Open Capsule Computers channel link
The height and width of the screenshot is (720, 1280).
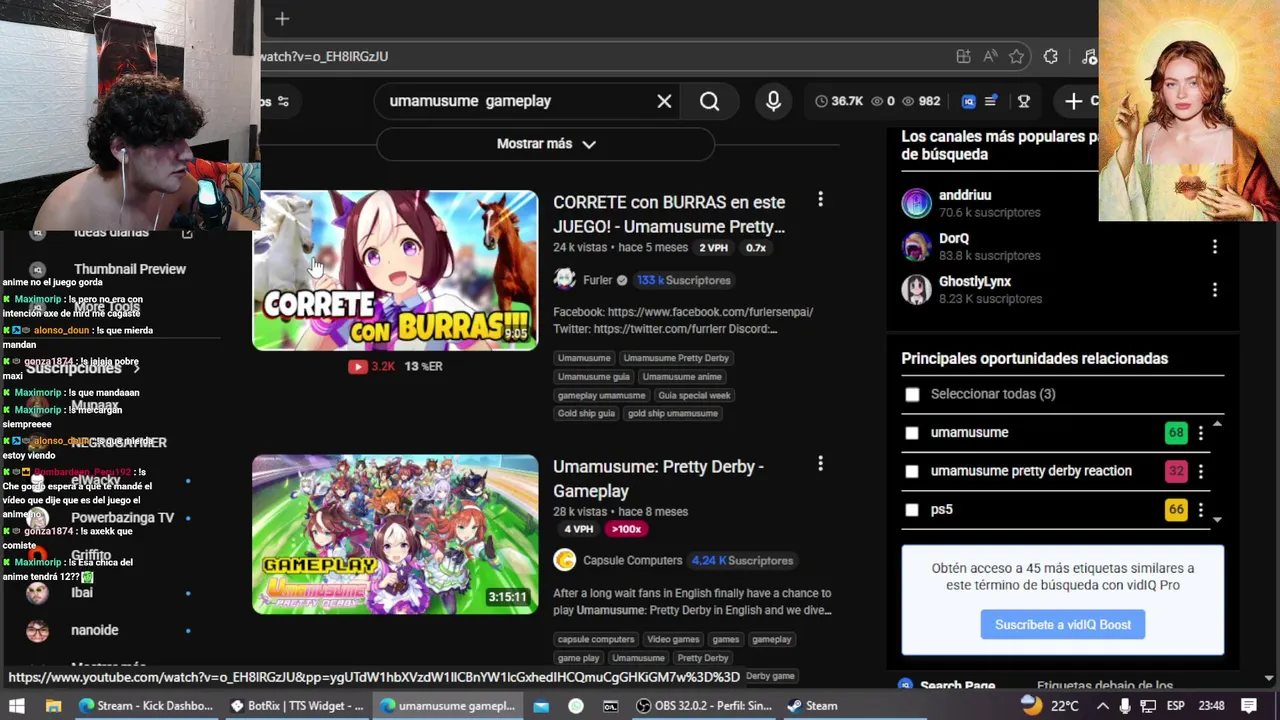point(632,560)
